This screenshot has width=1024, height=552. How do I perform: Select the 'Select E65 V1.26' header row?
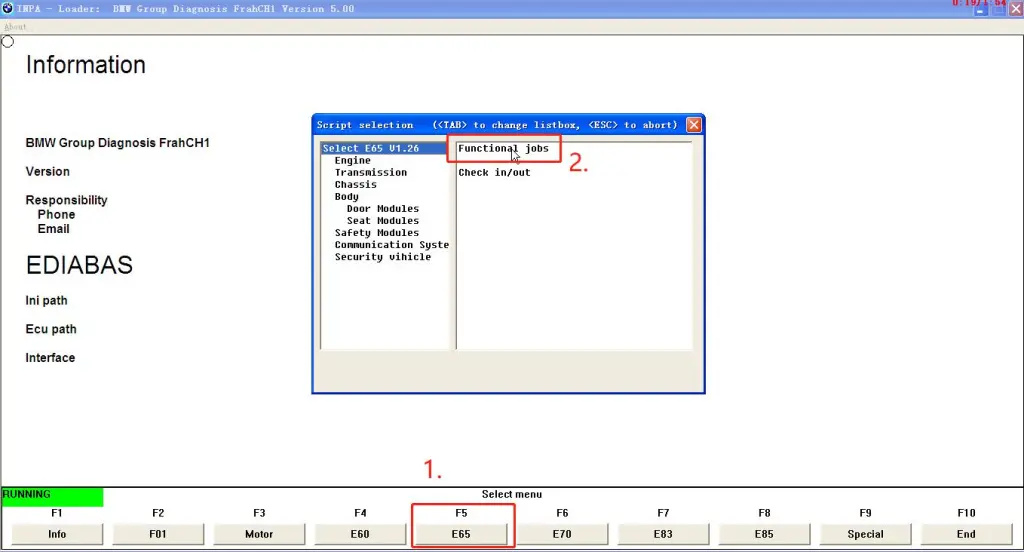384,148
